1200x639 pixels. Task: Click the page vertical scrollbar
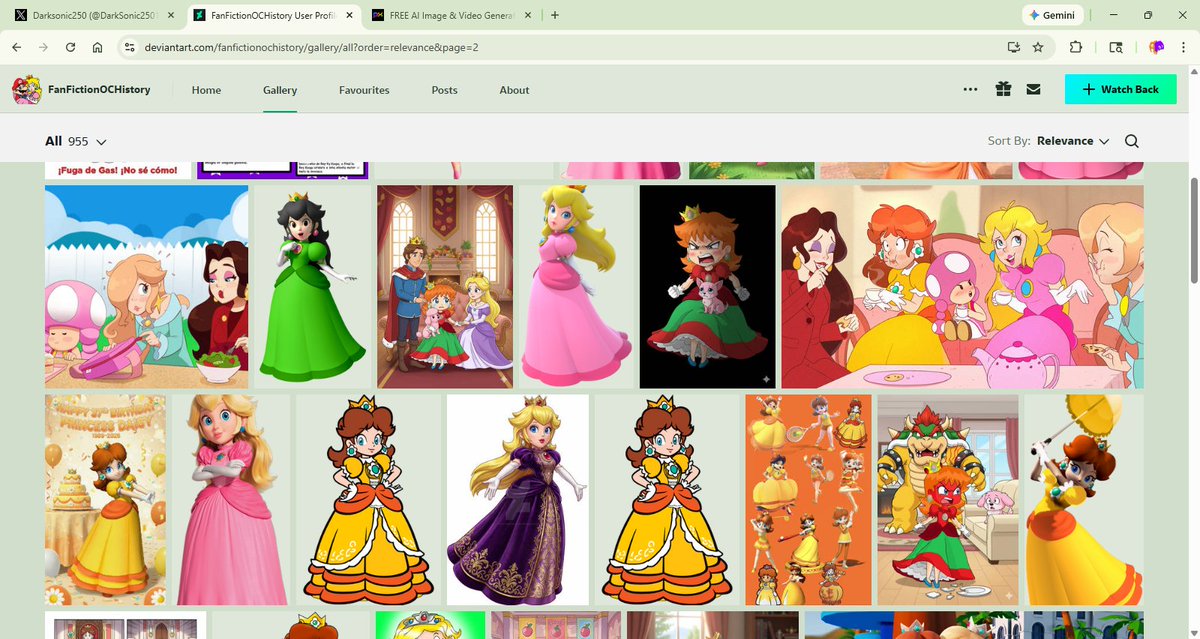pos(1193,230)
